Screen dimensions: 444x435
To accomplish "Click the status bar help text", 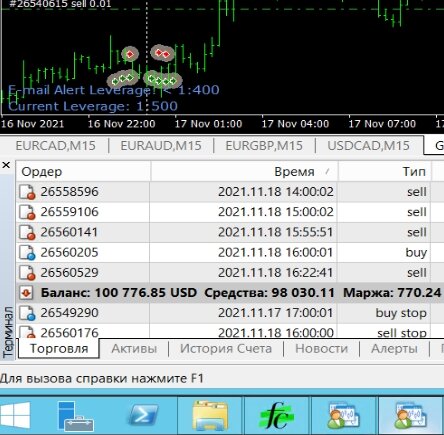I will point(102,379).
